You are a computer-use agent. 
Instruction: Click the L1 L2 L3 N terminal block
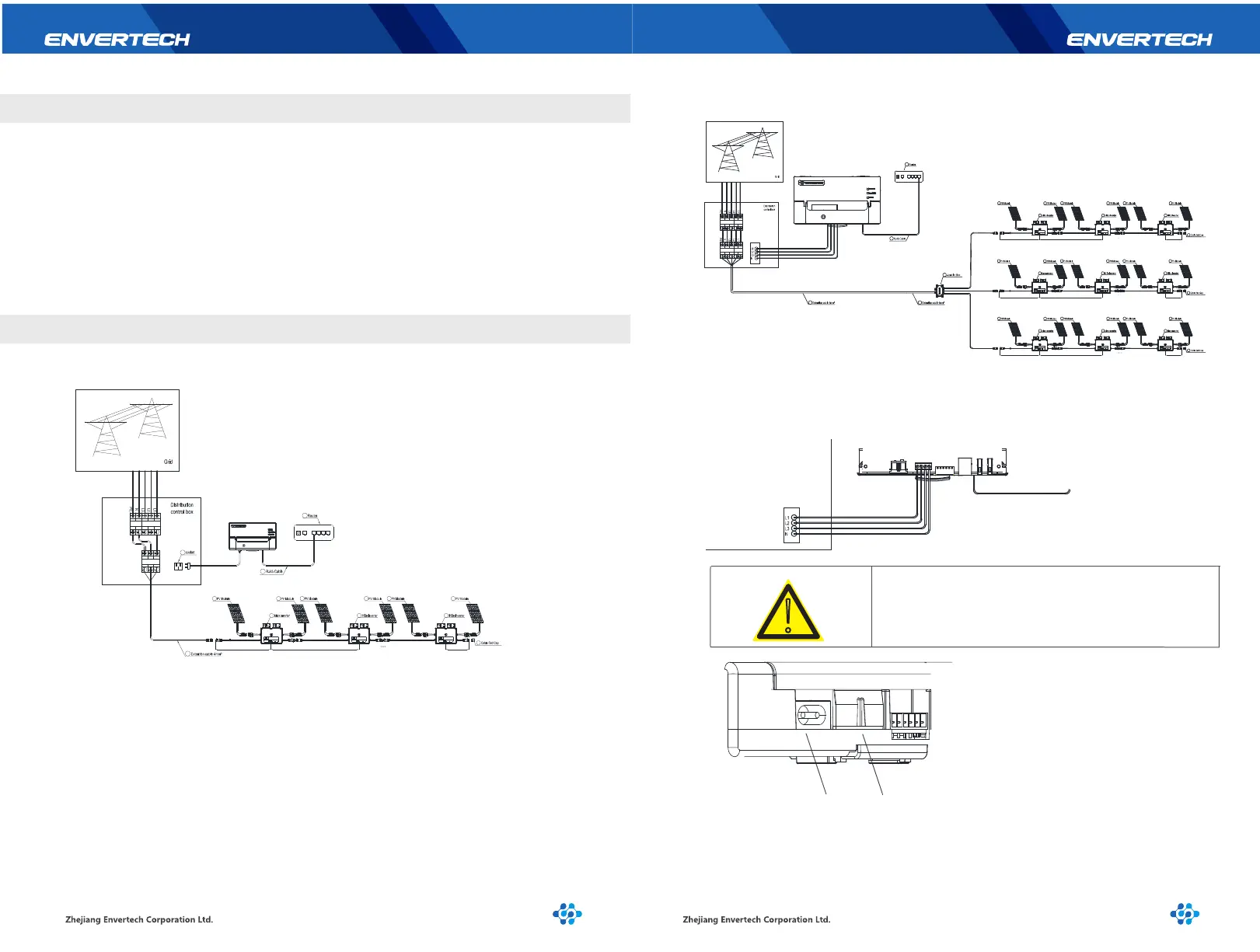[791, 525]
